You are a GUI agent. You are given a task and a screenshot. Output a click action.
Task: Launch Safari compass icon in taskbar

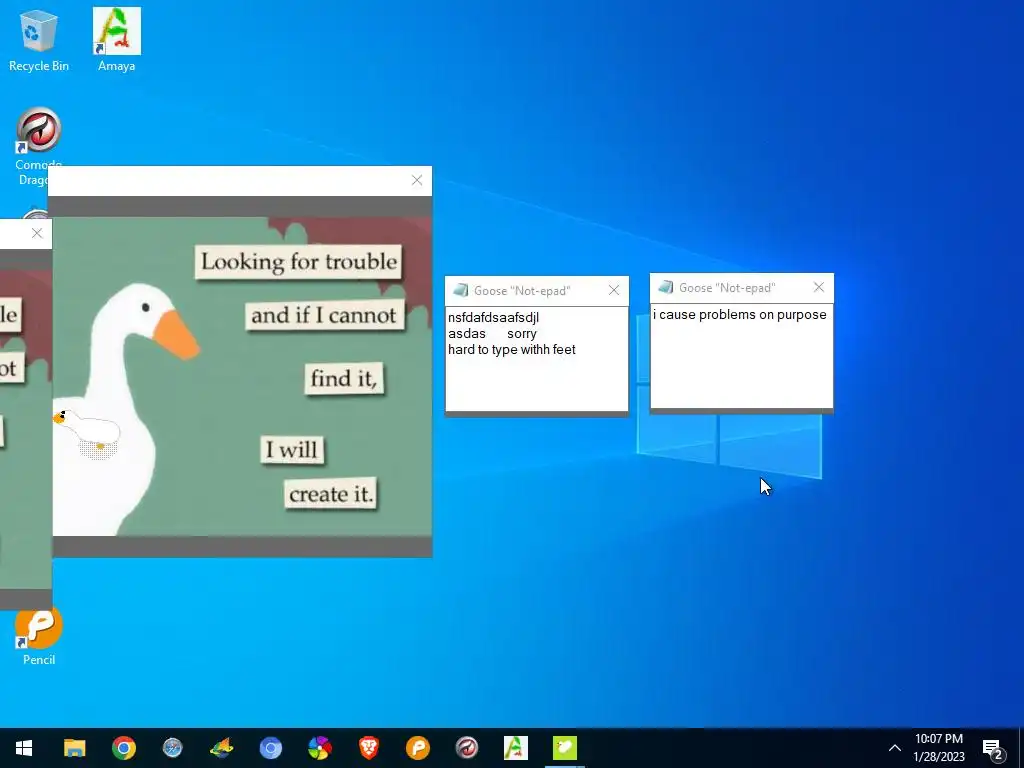172,748
